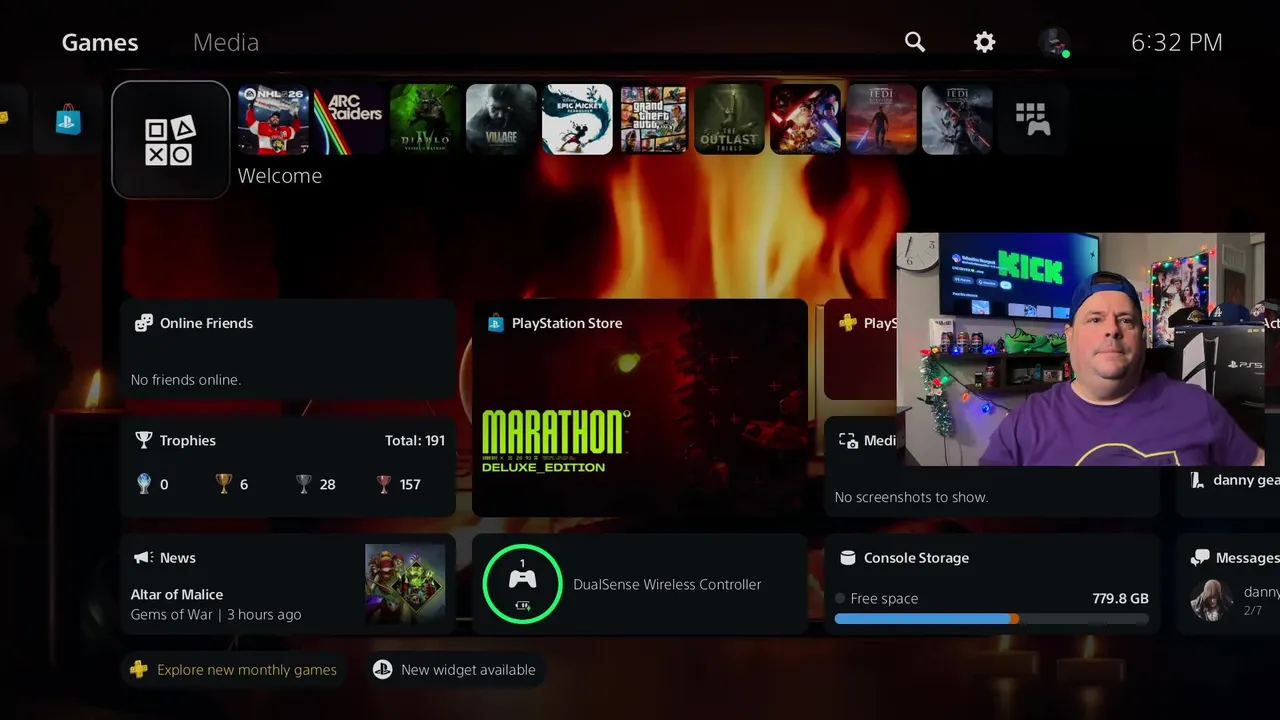Click the News megaphone icon
Screen dimensions: 1280x720
tap(144, 558)
